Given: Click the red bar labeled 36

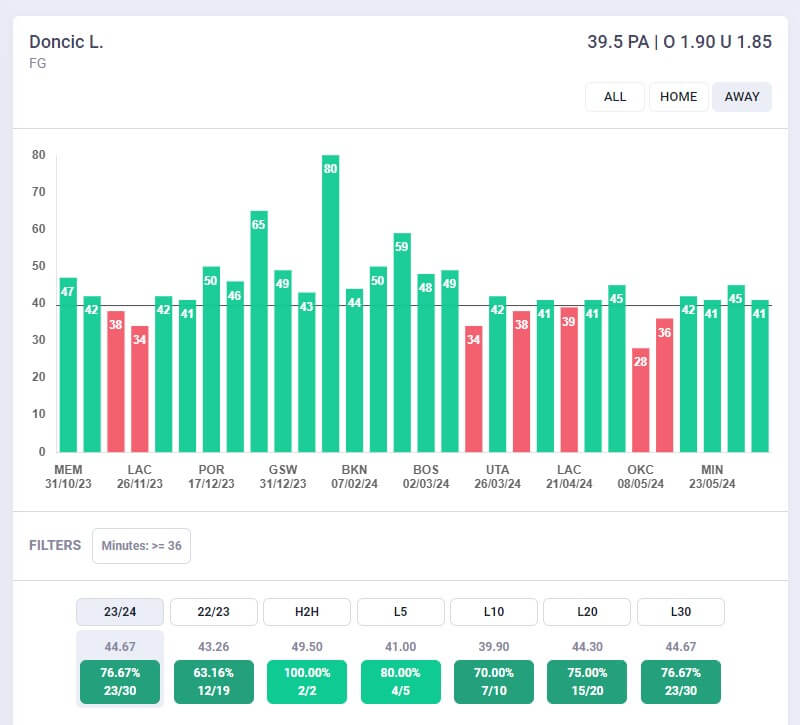Looking at the screenshot, I should tap(664, 385).
